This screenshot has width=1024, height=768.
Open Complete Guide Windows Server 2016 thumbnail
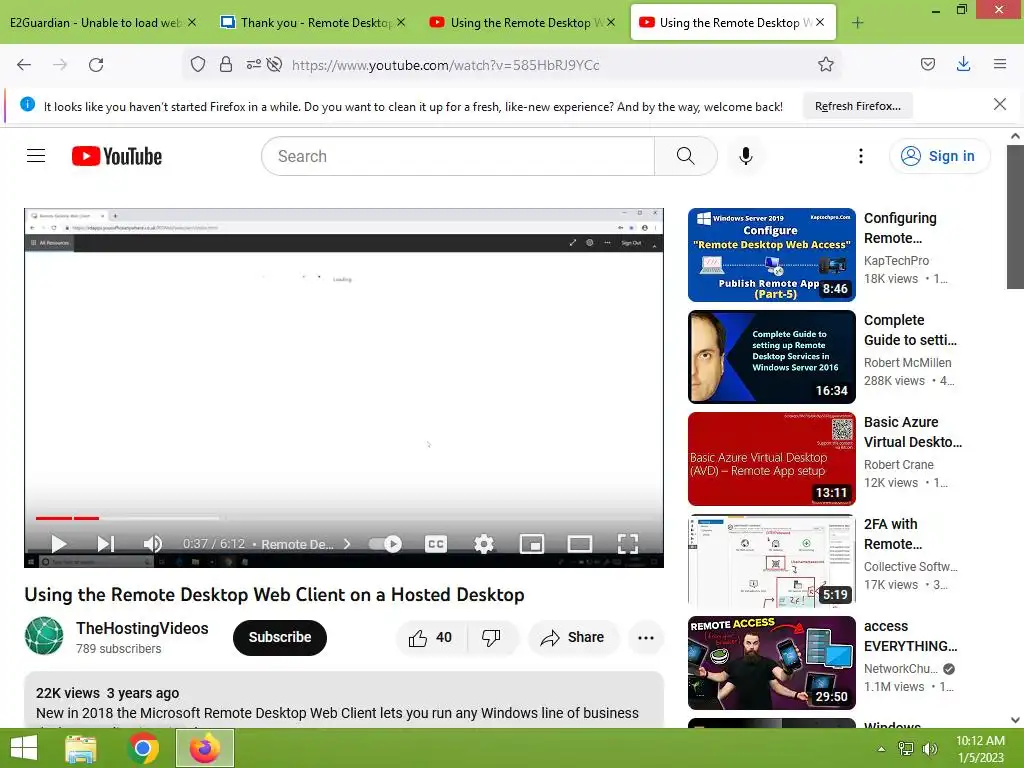point(771,357)
